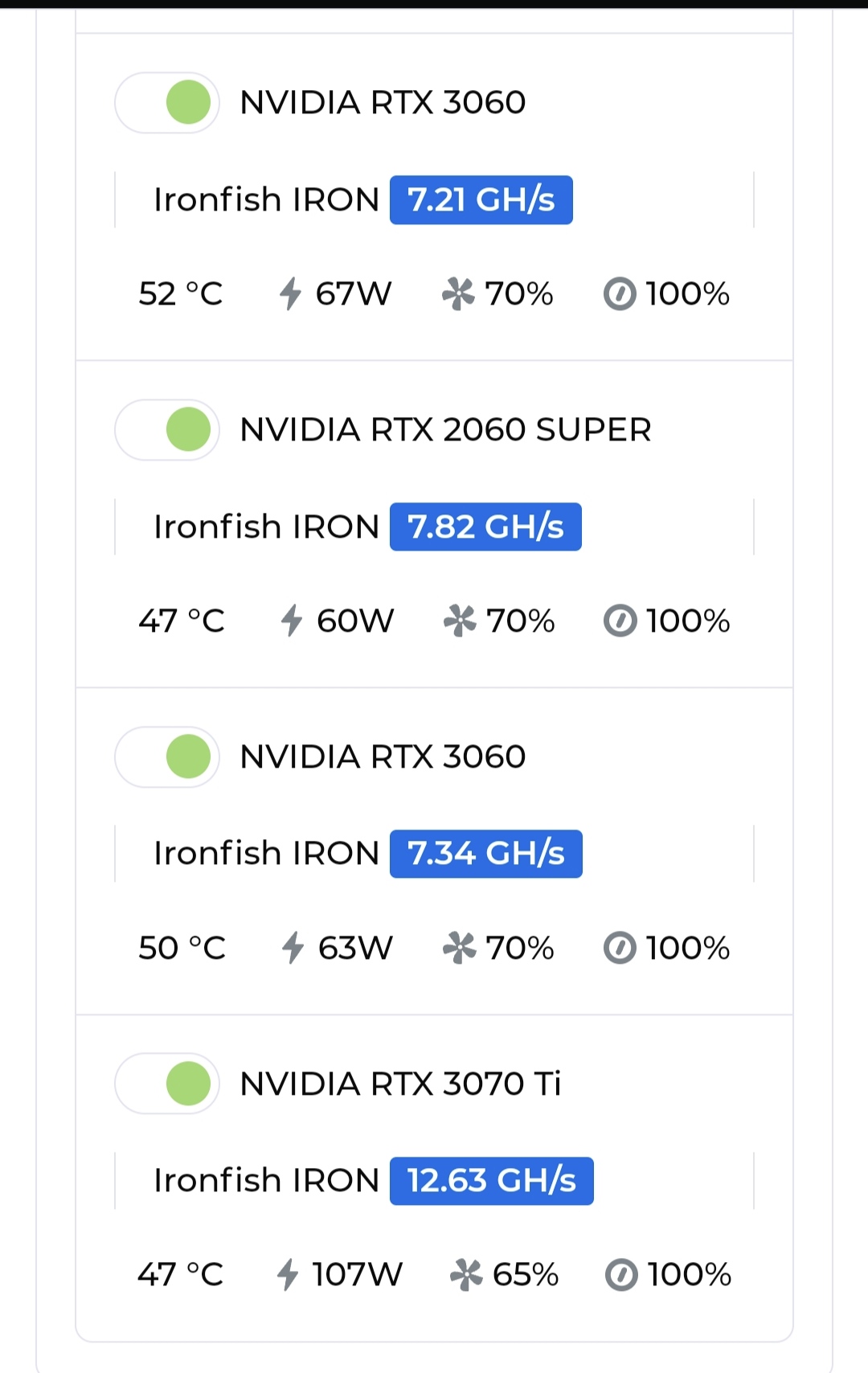Viewport: 868px width, 1373px height.
Task: Switch off the RTX 3060 card running 7.34 GH/s
Action: 167,756
